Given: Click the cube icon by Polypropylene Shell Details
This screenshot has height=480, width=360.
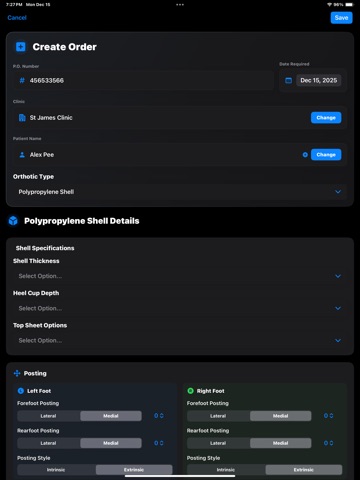Looking at the screenshot, I should coord(13,221).
